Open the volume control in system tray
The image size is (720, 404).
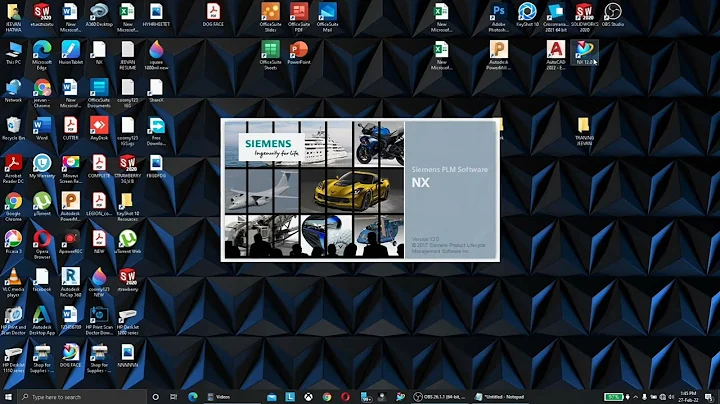(x=671, y=397)
